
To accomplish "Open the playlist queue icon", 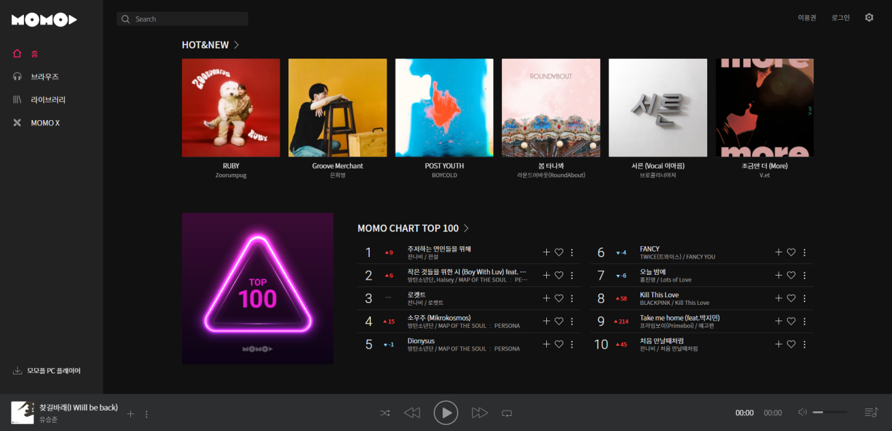I will [871, 412].
